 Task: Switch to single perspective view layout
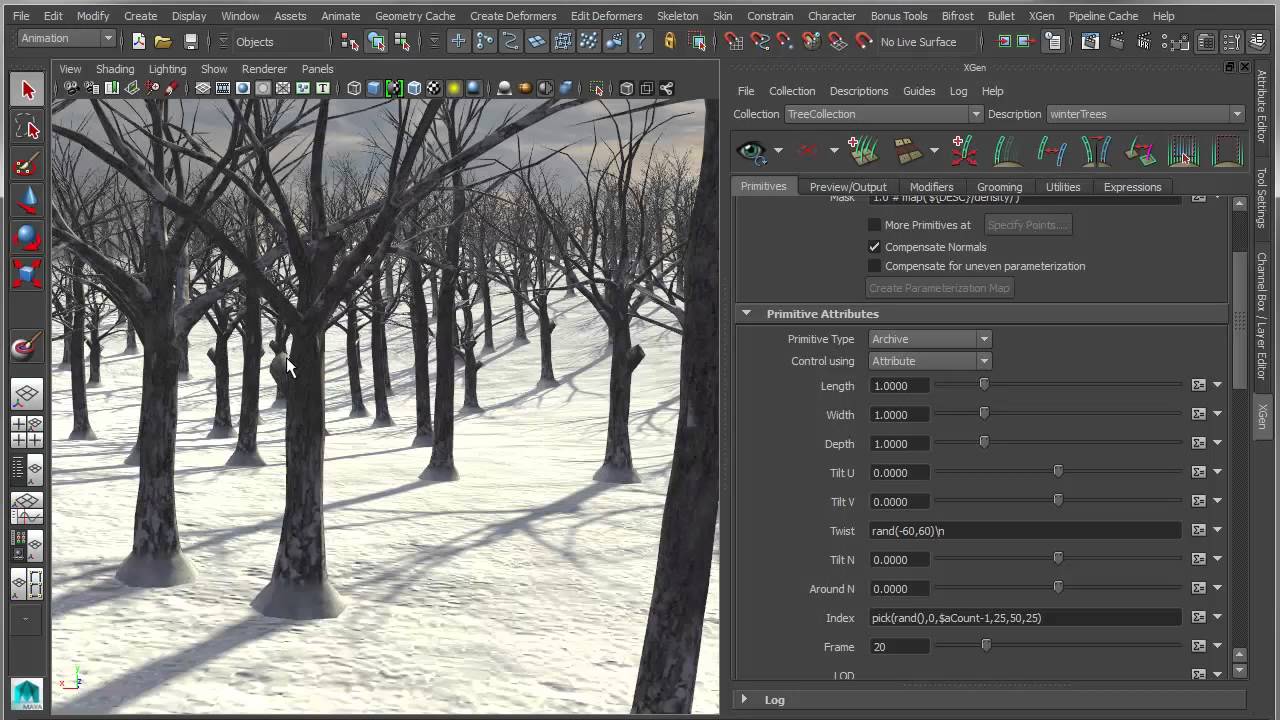pyautogui.click(x=27, y=395)
